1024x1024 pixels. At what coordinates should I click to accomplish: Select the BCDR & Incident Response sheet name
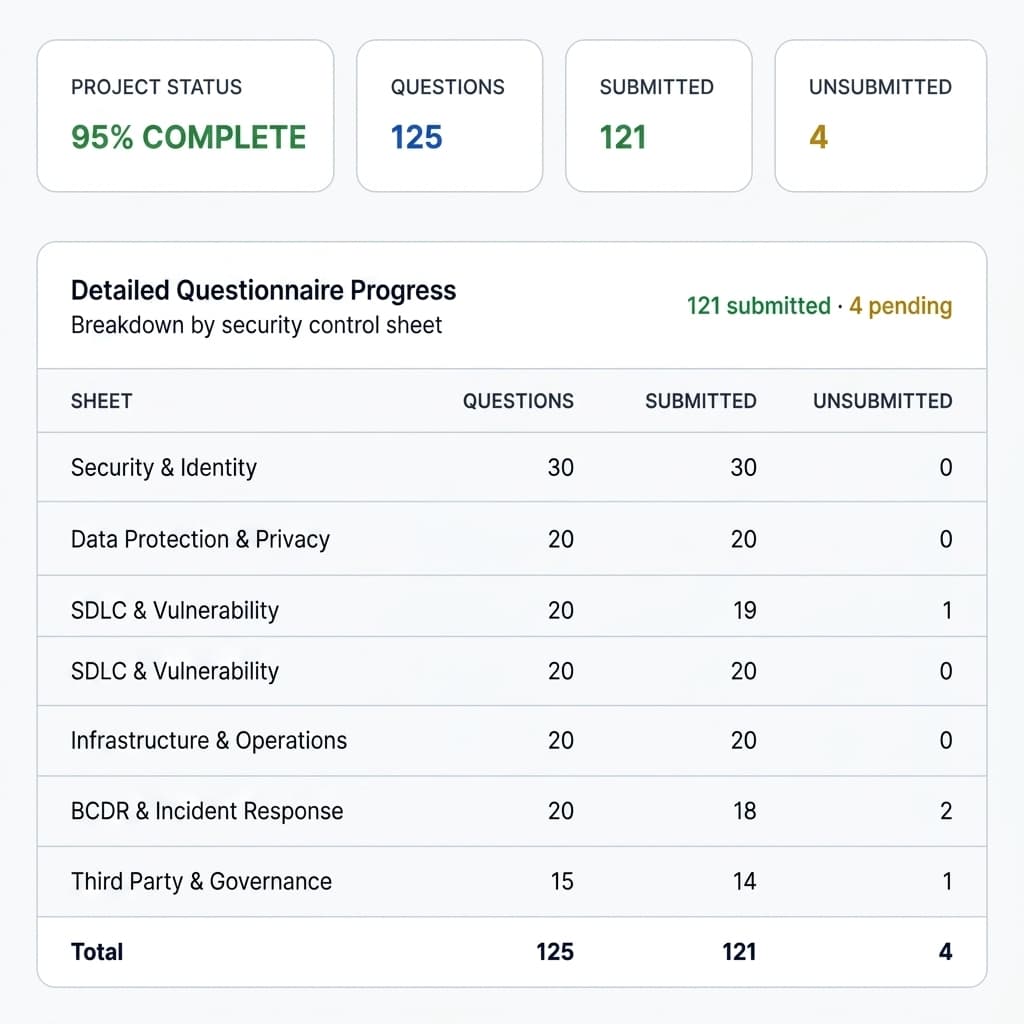pyautogui.click(x=206, y=811)
